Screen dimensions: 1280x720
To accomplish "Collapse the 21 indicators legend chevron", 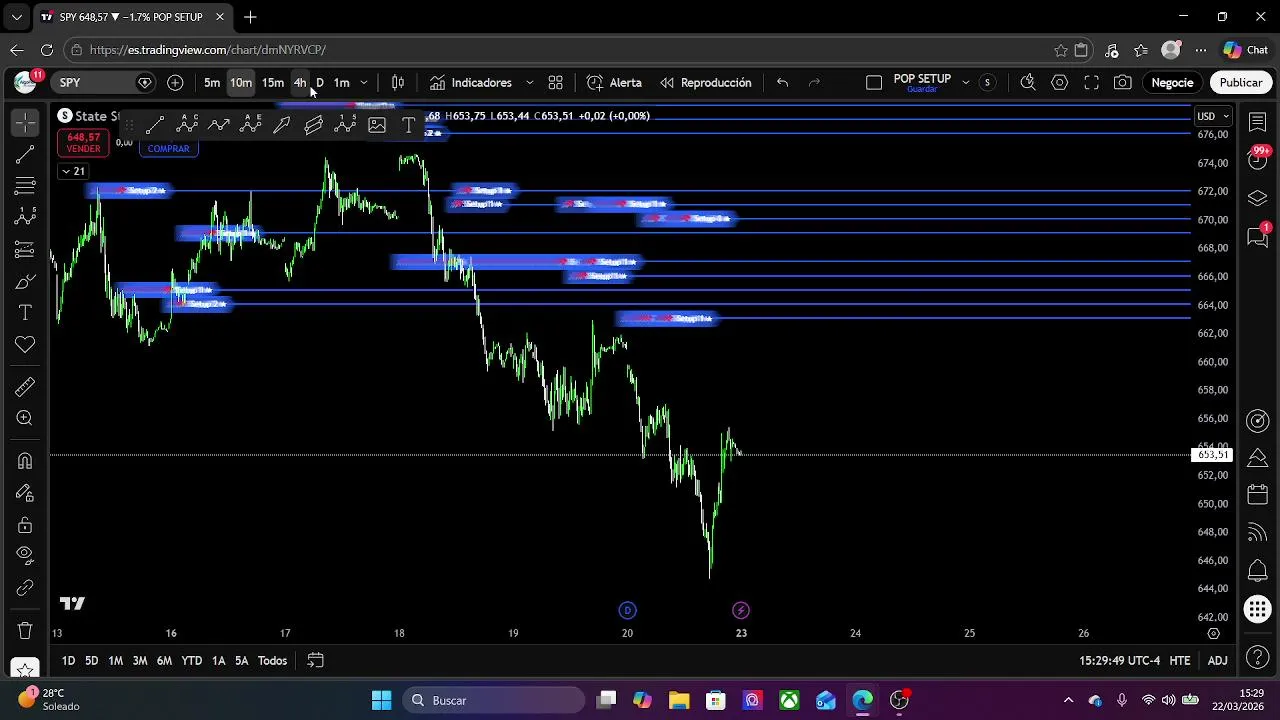I will pyautogui.click(x=72, y=171).
